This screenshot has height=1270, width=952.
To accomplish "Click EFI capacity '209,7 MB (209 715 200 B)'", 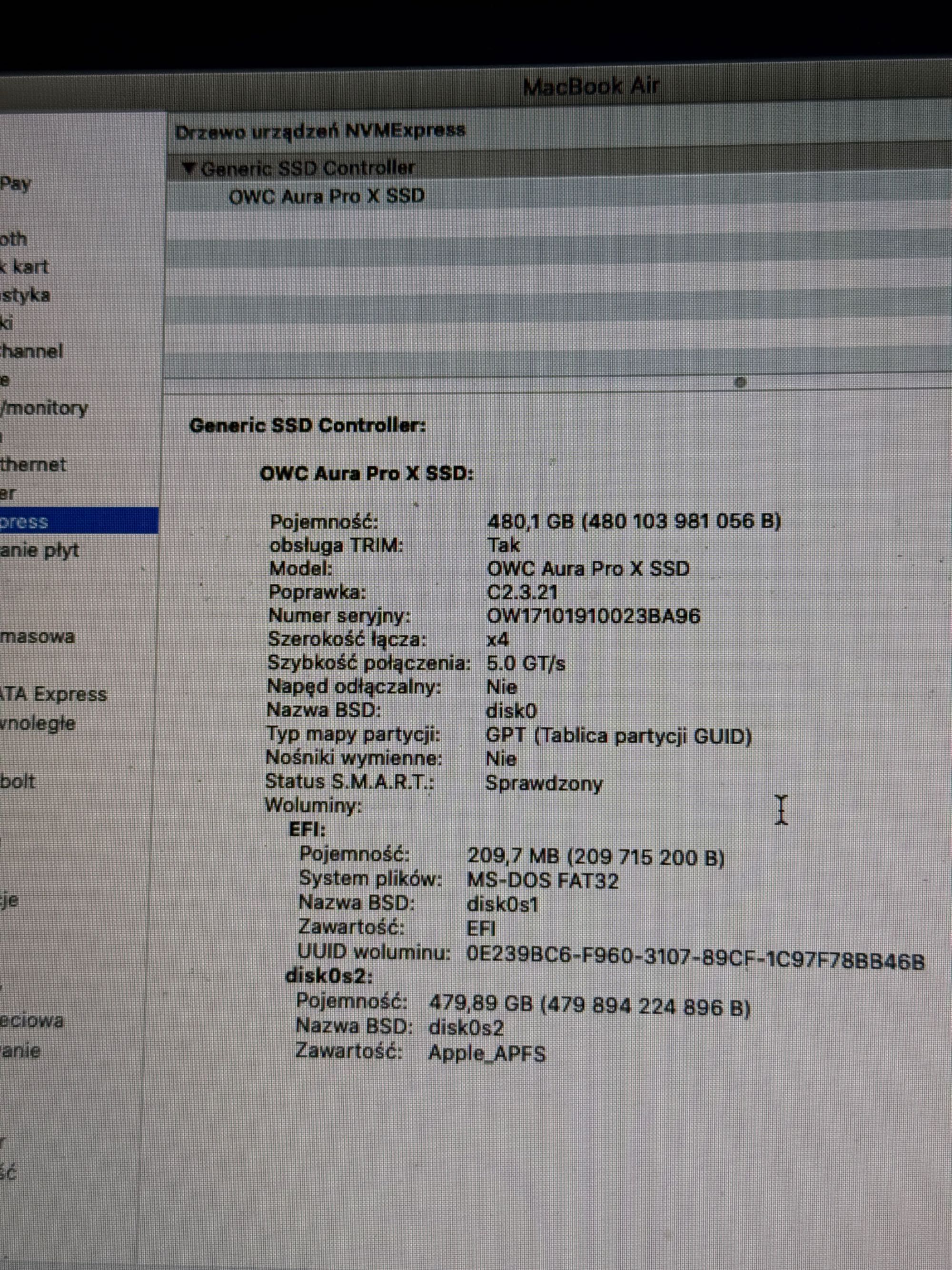I will click(x=595, y=857).
